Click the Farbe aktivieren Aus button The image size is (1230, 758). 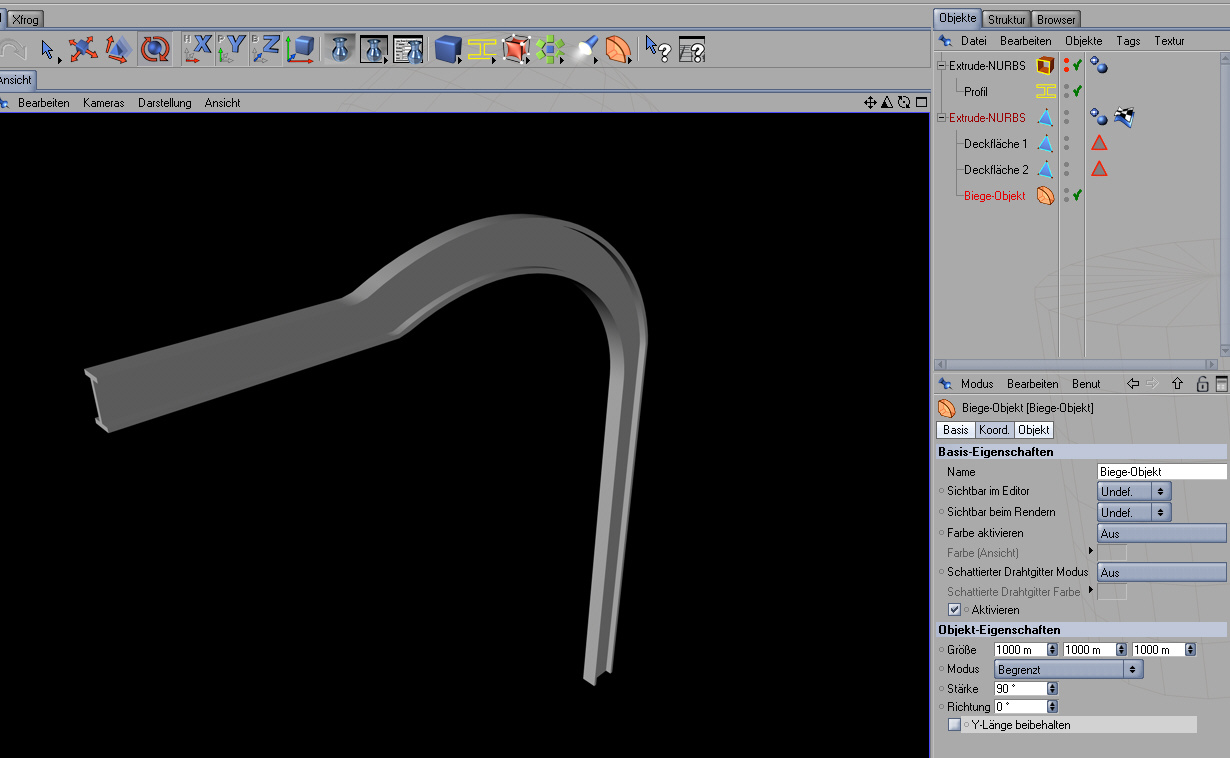tap(1161, 533)
